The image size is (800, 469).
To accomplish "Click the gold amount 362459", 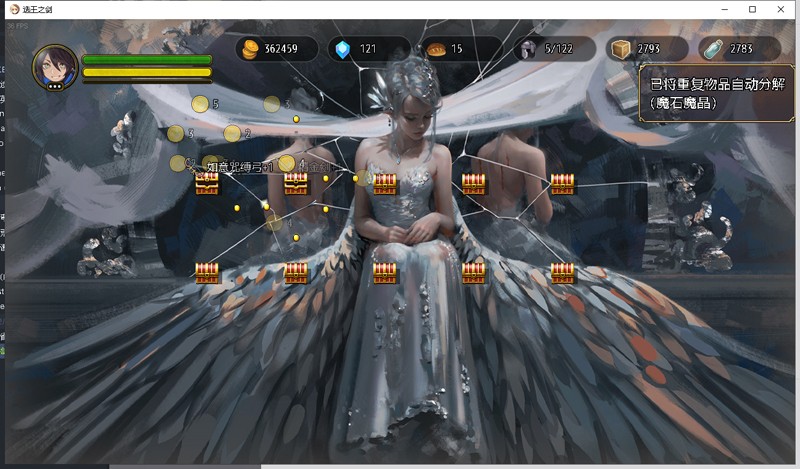I will [x=281, y=49].
